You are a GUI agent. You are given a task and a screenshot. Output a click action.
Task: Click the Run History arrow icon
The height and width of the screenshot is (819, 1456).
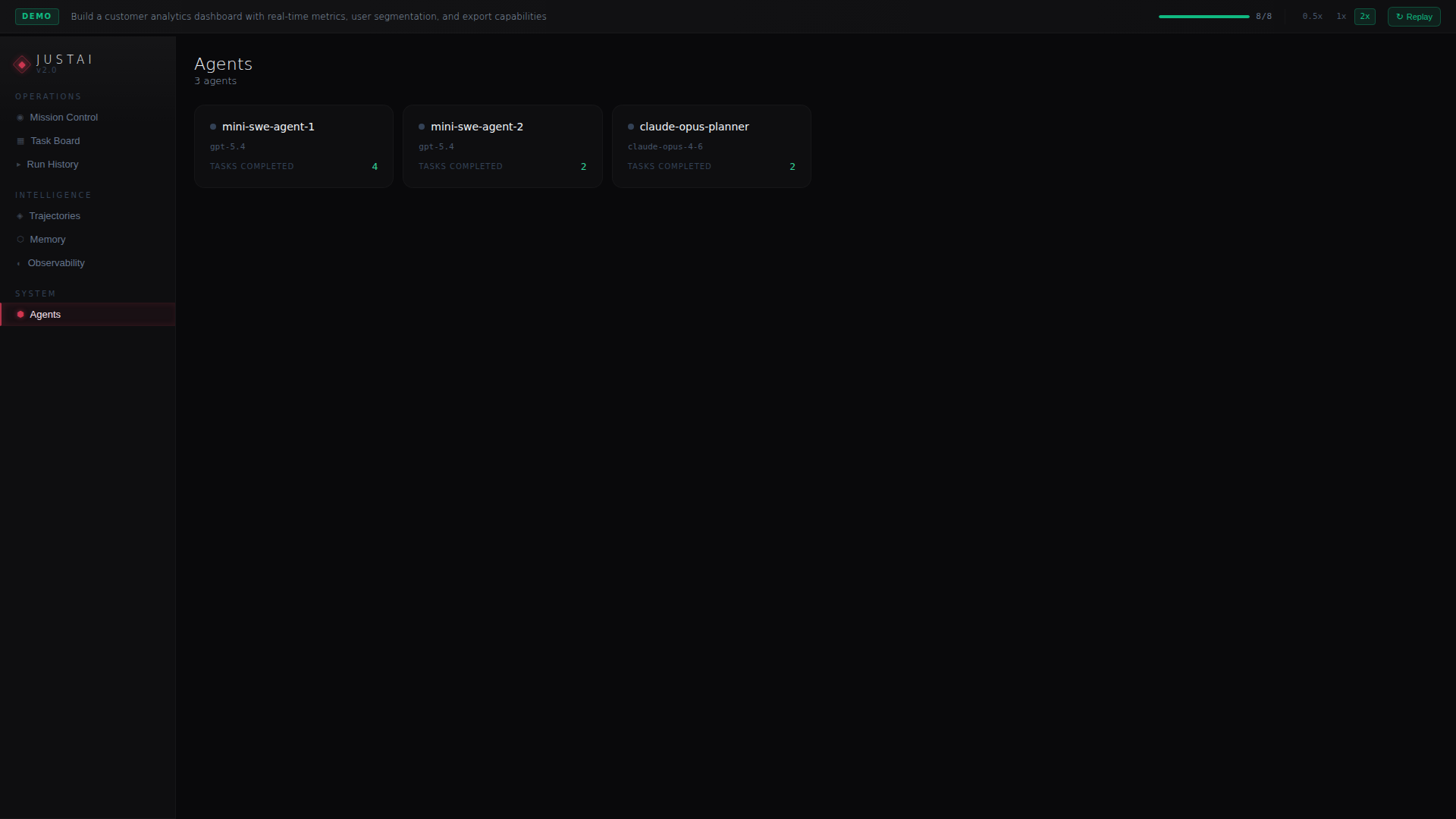click(19, 165)
